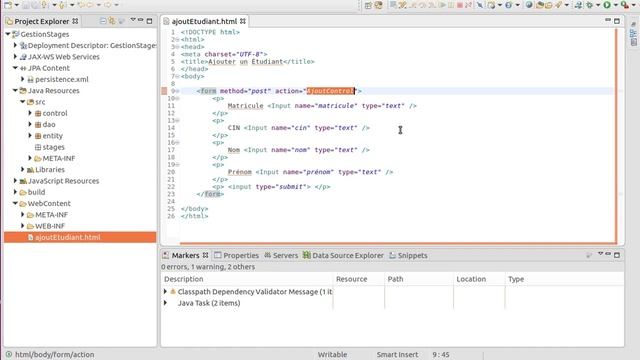Screen dimensions: 640x360
Task: Collapse the GestionStages project node
Action: point(8,34)
